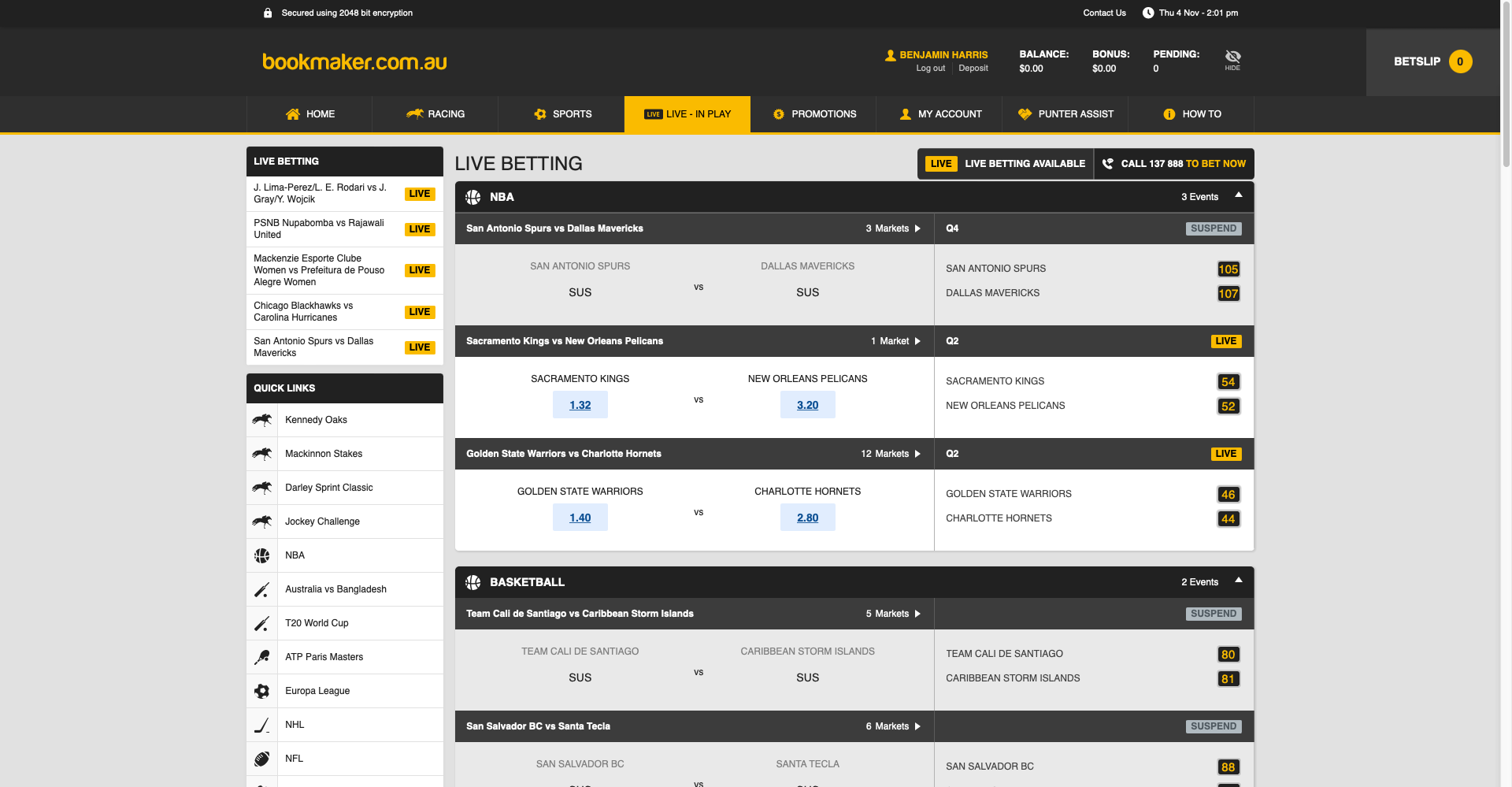
Task: Open PSNB Nupabomba vs Rajawali United event
Action: (345, 229)
